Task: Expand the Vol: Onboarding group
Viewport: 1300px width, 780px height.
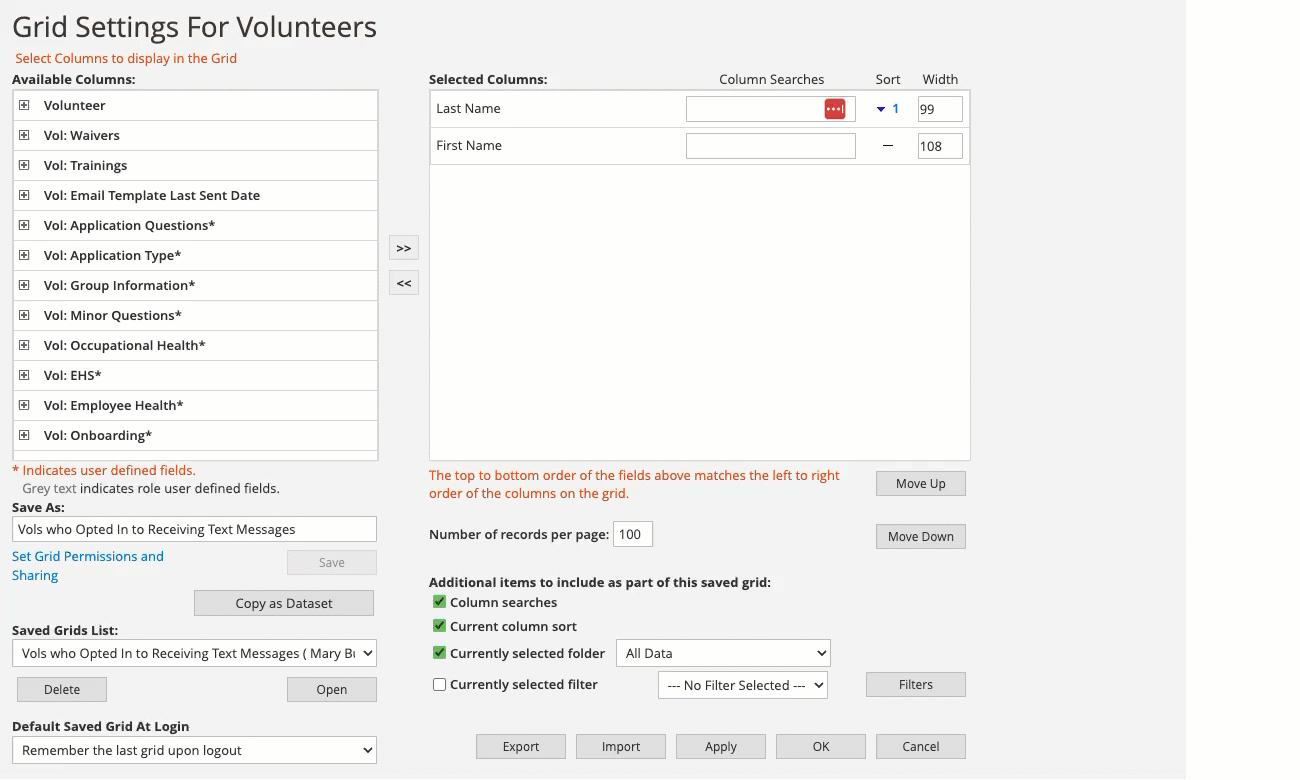Action: coord(24,435)
